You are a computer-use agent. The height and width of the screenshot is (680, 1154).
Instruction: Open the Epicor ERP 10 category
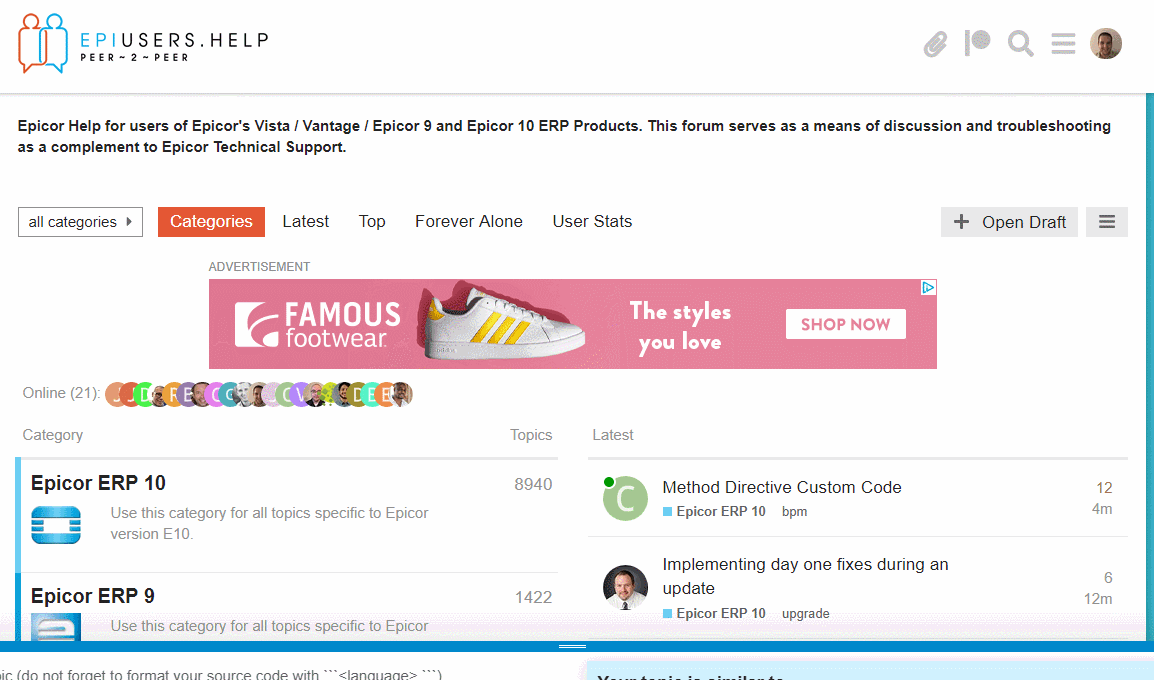point(98,483)
